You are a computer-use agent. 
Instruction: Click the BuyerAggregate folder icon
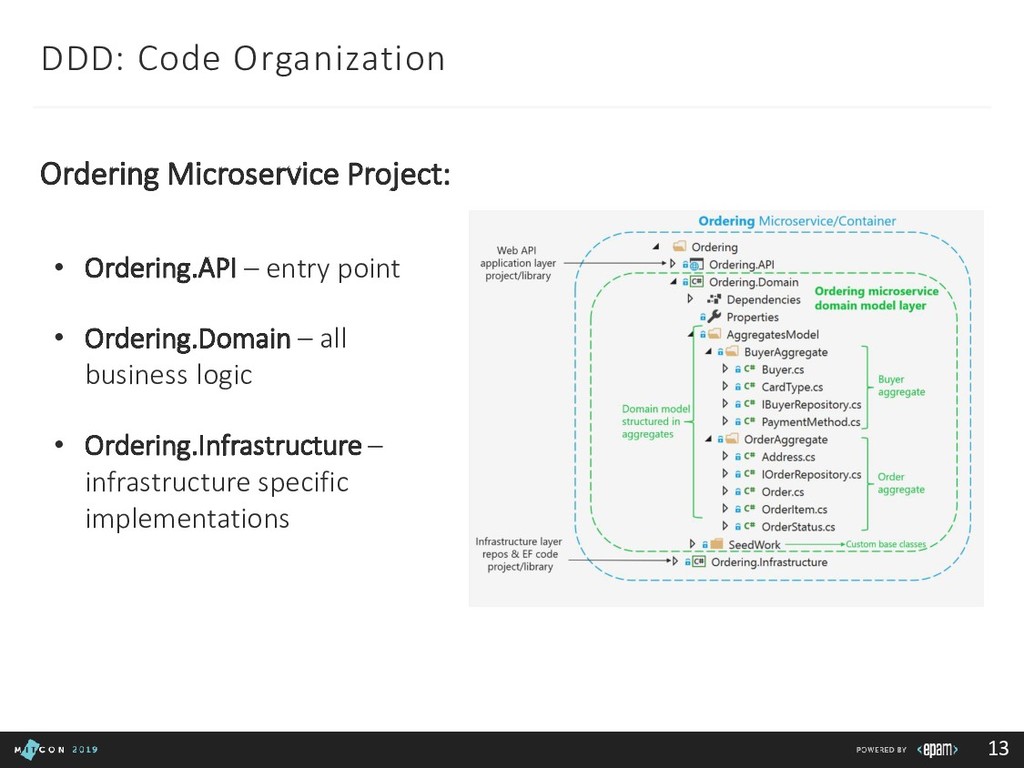[731, 352]
